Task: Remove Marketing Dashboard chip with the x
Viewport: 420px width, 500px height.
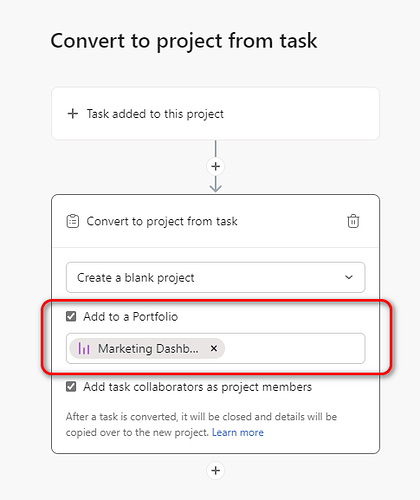Action: (214, 348)
